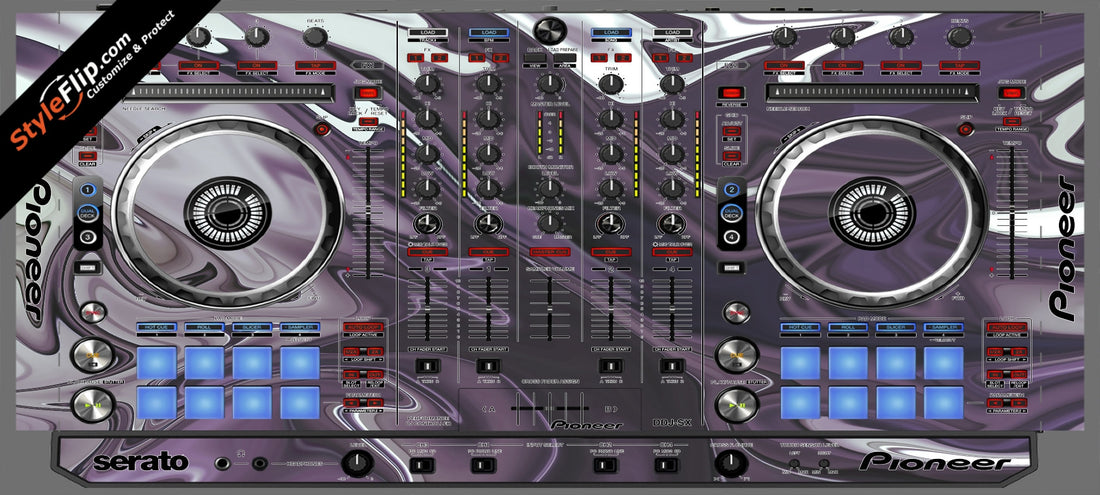Click the CROSS FADER CURVE knob
Image resolution: width=1100 pixels, height=495 pixels.
(731, 463)
